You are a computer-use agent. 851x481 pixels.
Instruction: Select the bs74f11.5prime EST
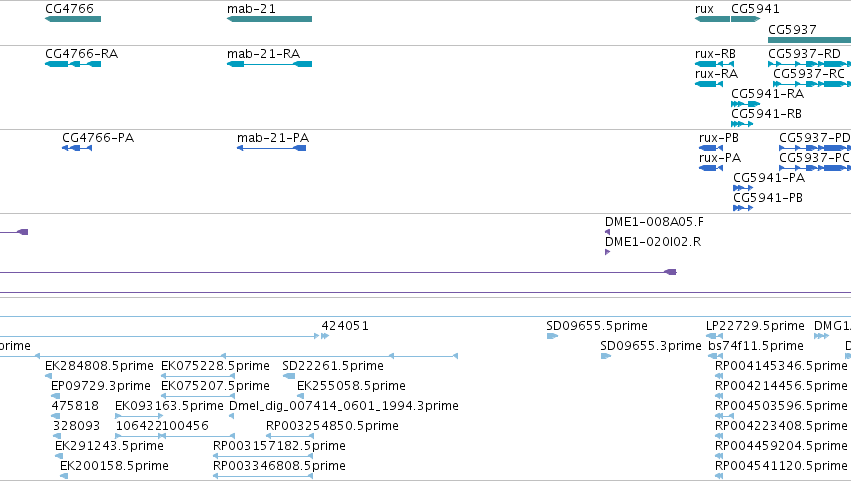(715, 356)
